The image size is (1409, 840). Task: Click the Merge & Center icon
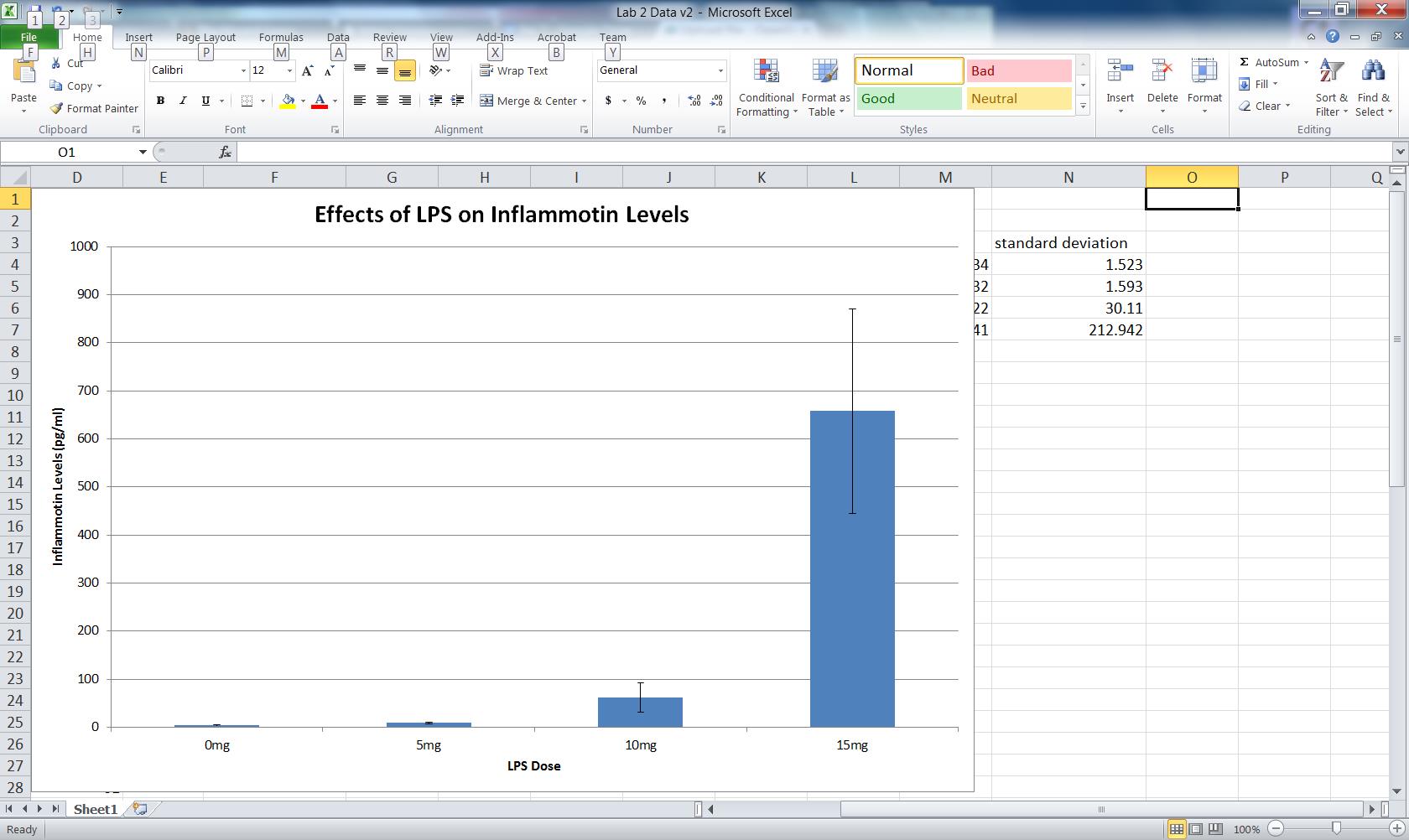click(x=486, y=101)
